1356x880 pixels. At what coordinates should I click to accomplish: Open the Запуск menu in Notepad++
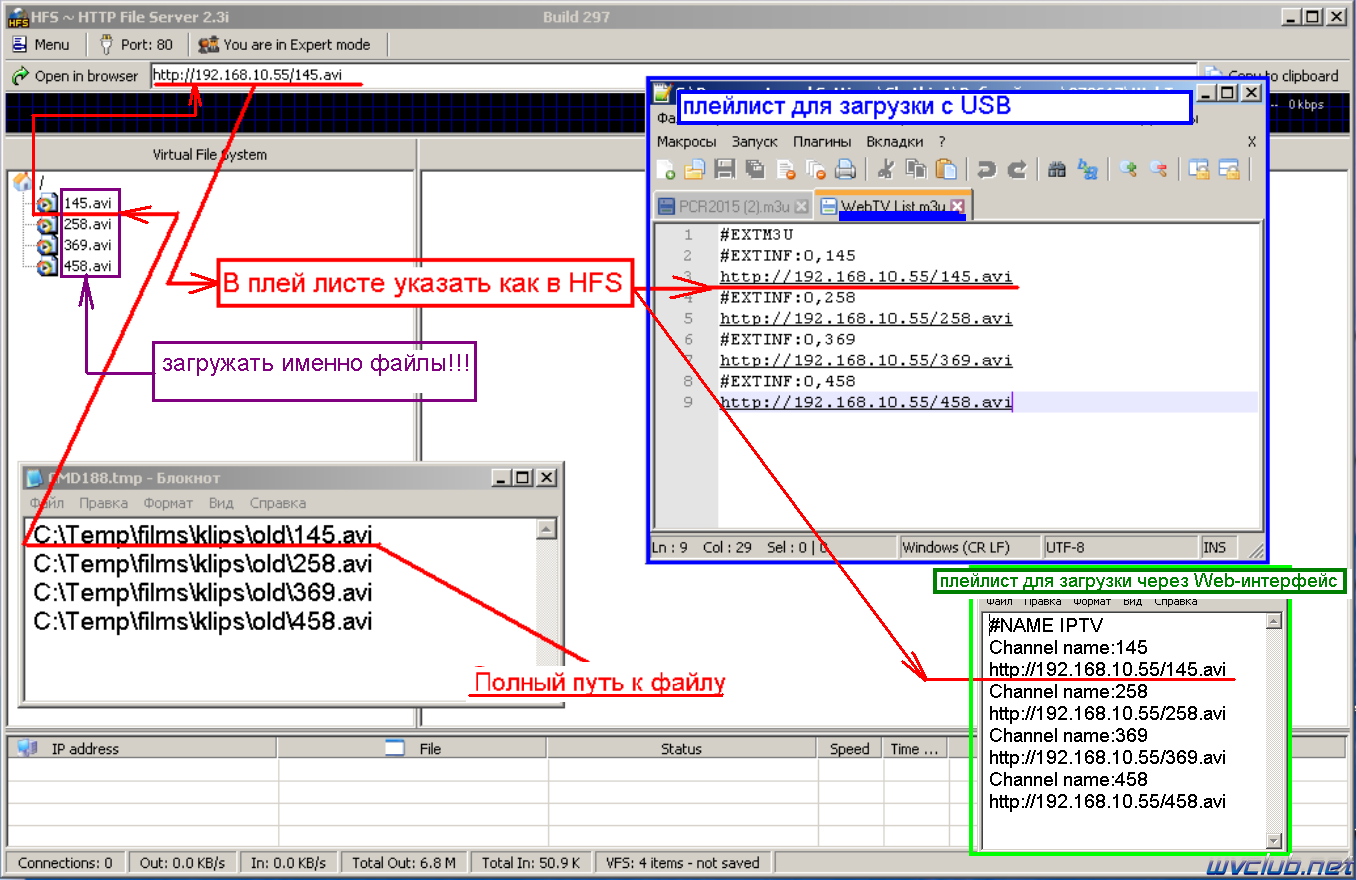(x=754, y=142)
